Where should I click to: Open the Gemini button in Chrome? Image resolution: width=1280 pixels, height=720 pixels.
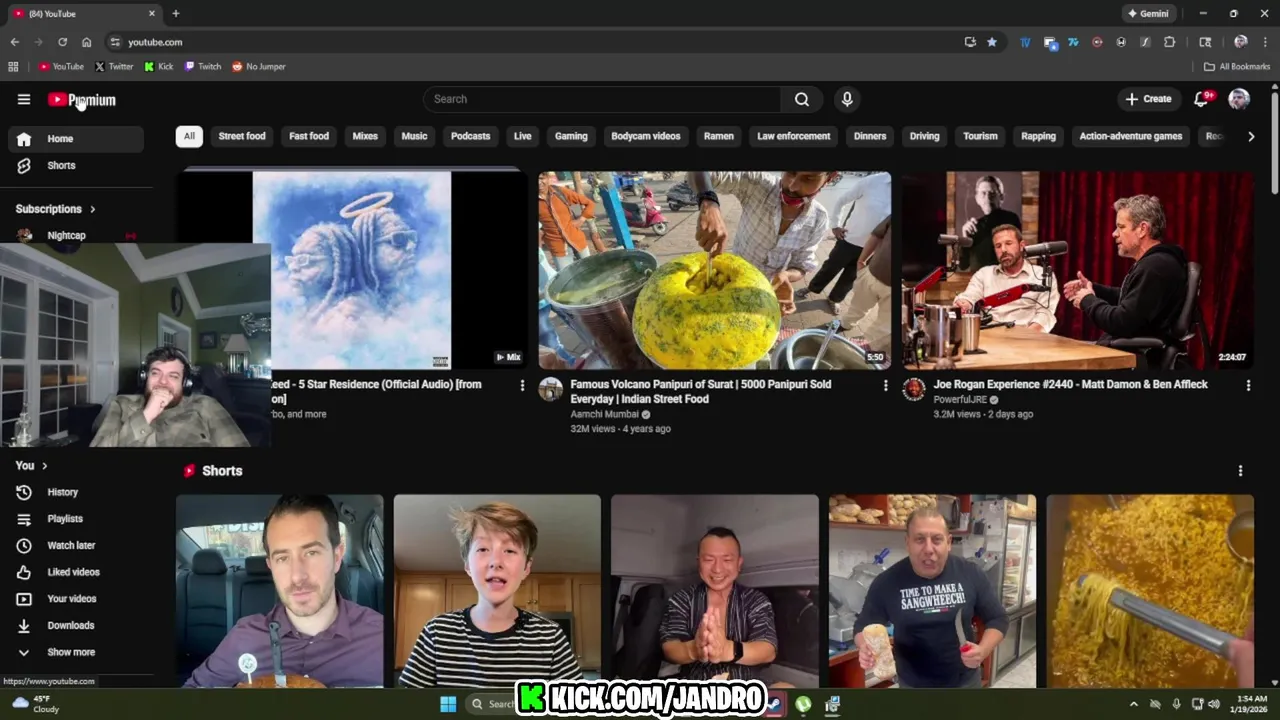click(x=1148, y=14)
